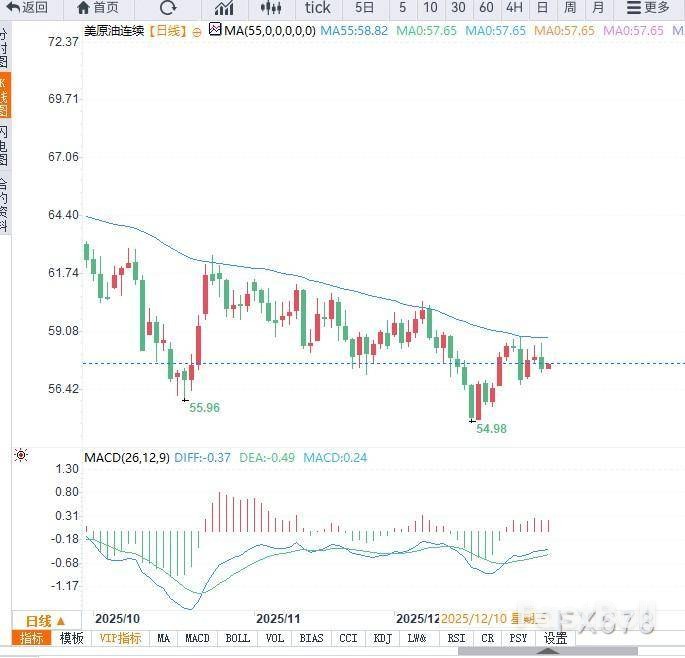Switch to the 模板 tab

pos(72,638)
